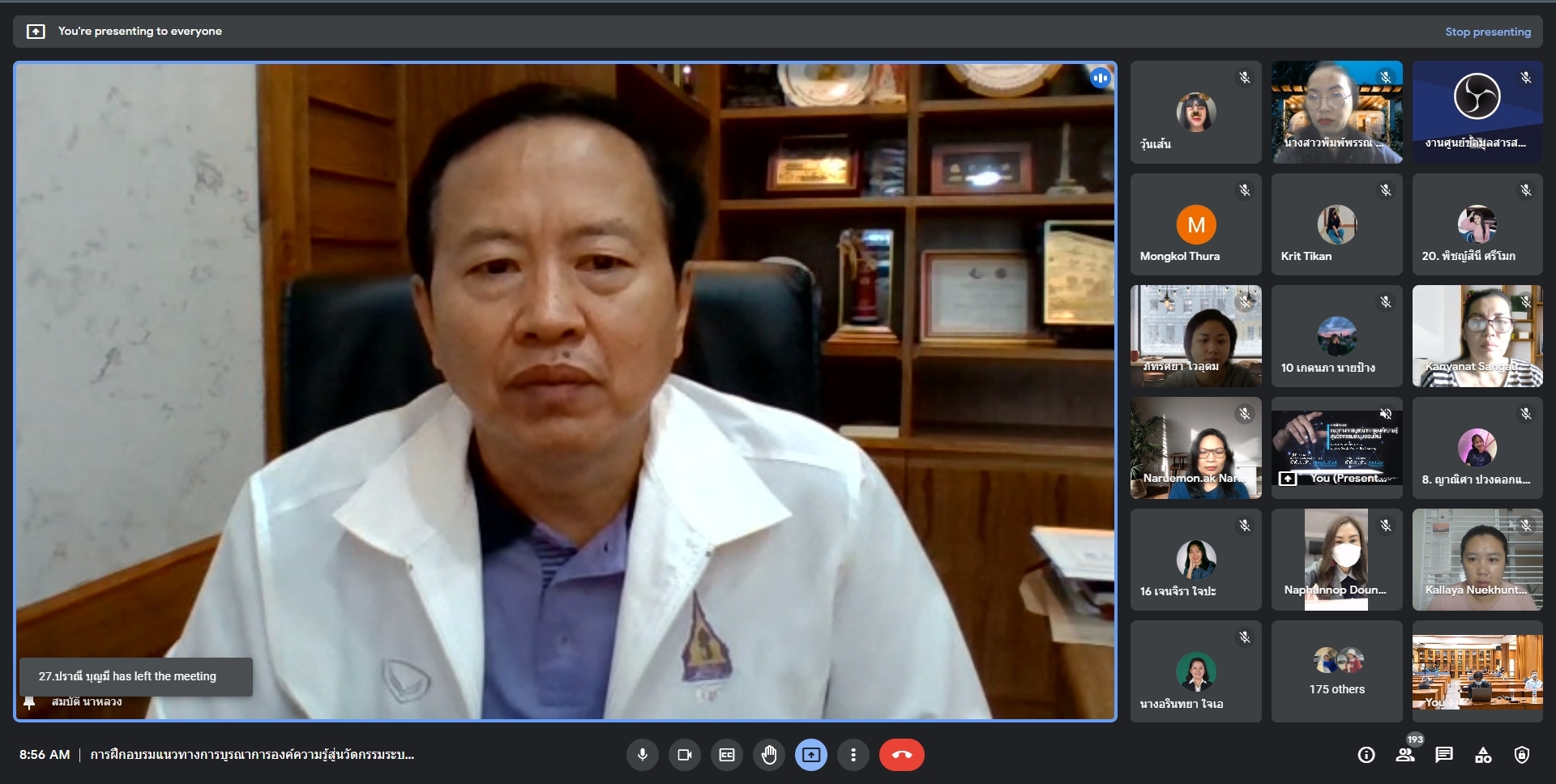1556x784 pixels.
Task: Show everyone participants panel
Action: pos(1405,755)
